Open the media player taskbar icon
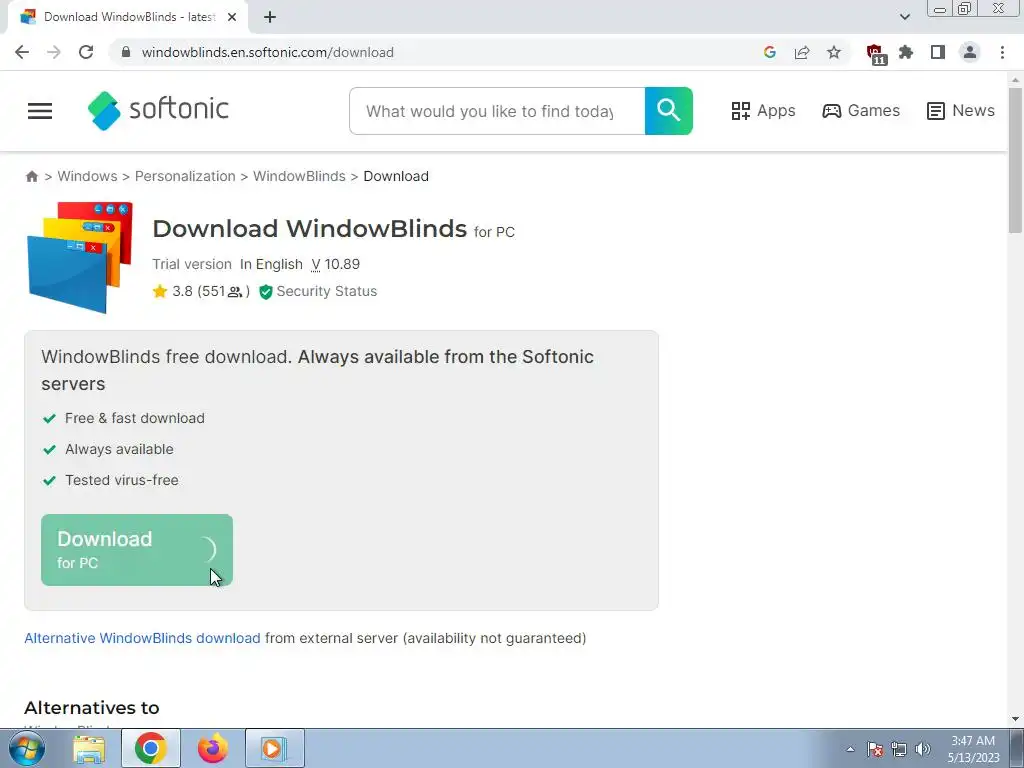The width and height of the screenshot is (1024, 768). pyautogui.click(x=274, y=749)
